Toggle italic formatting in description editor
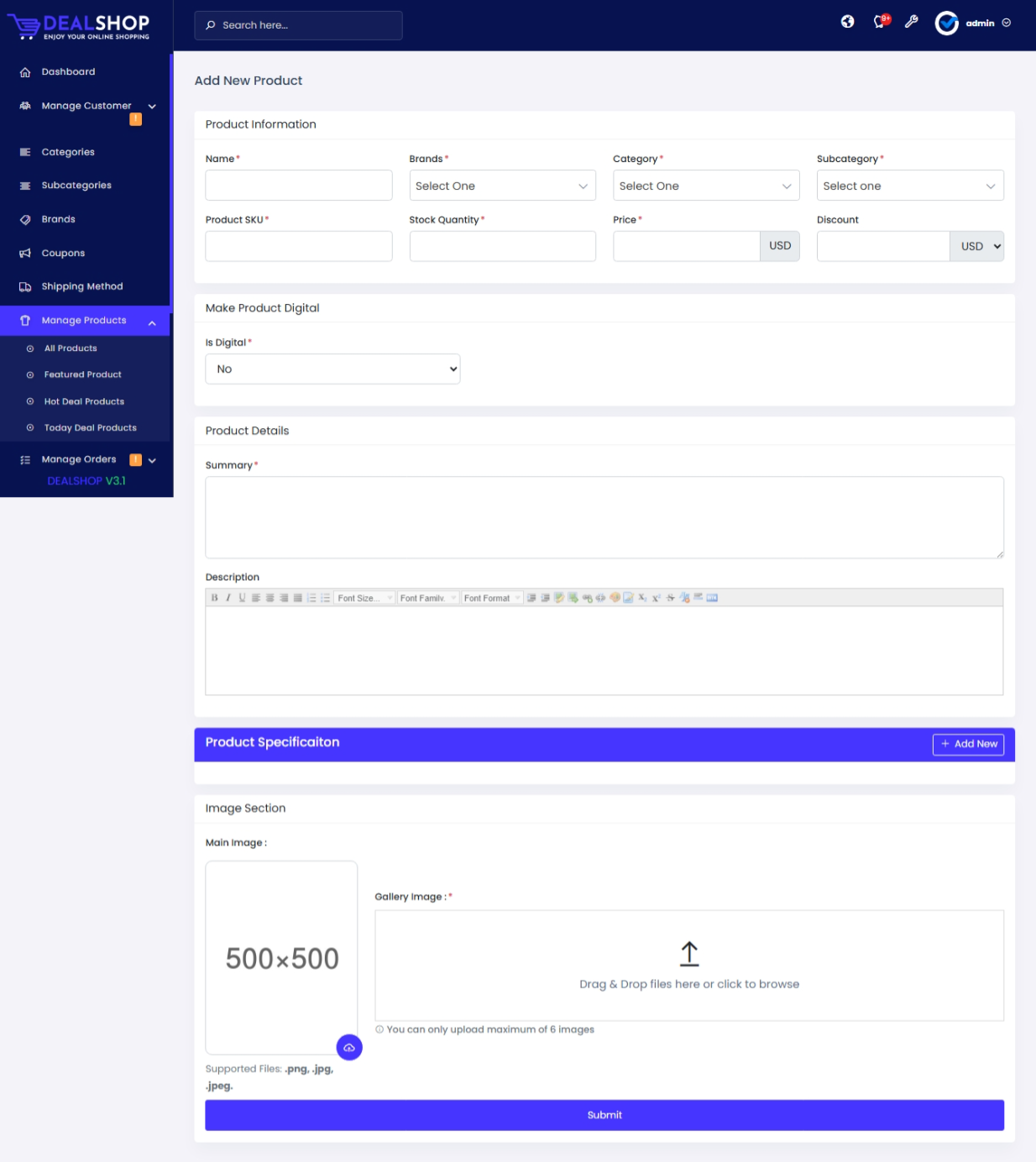Viewport: 1036px width, 1162px height. tap(228, 598)
